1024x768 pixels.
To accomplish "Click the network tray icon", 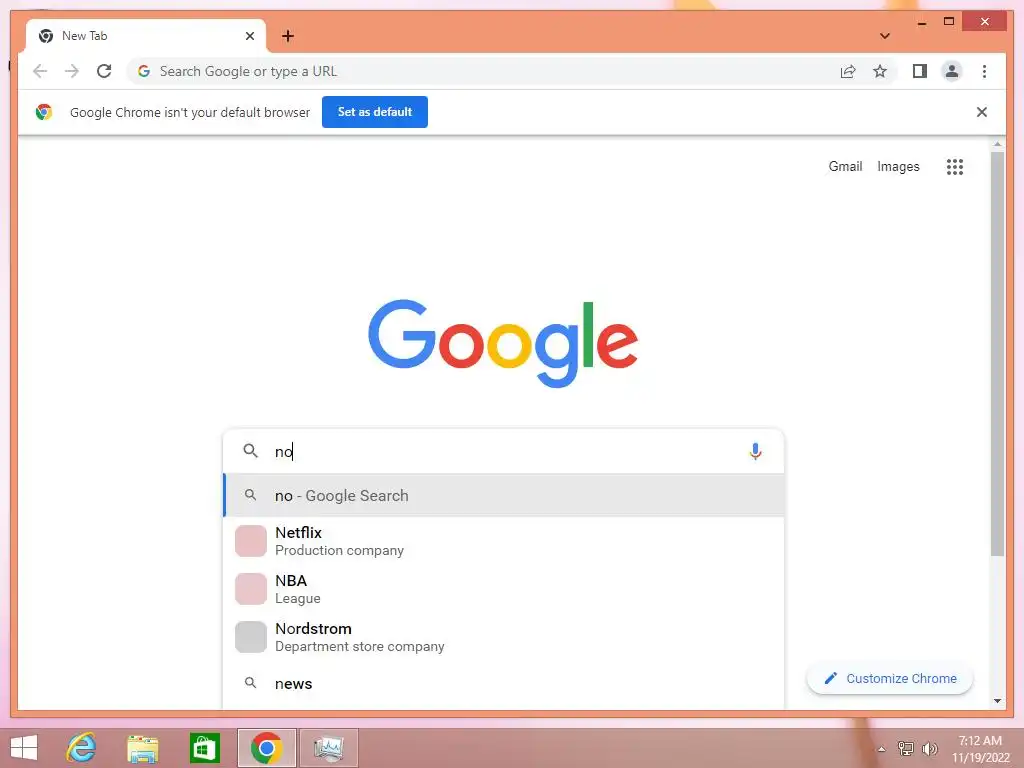I will coord(906,748).
